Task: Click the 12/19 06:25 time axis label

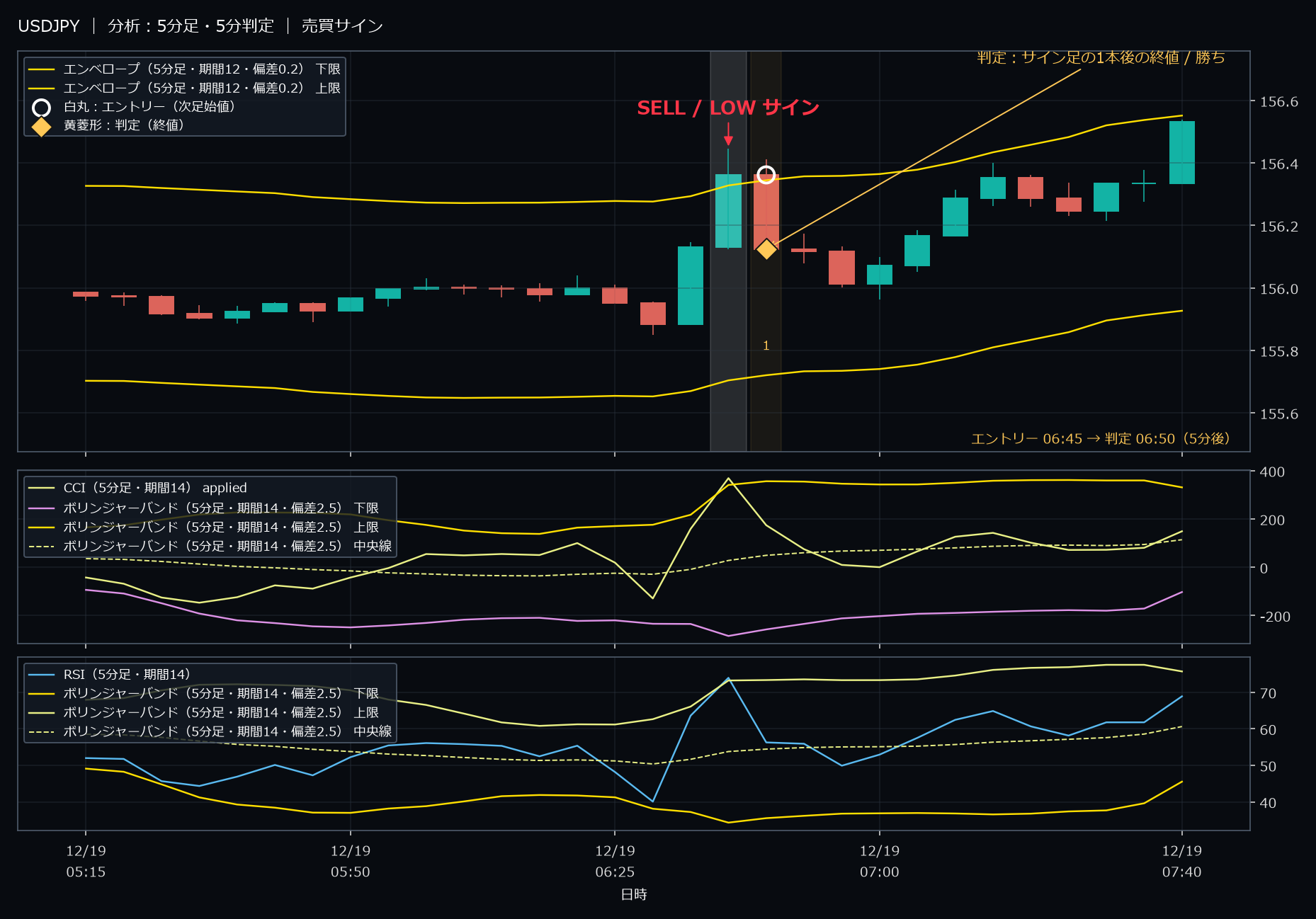Action: tap(615, 862)
